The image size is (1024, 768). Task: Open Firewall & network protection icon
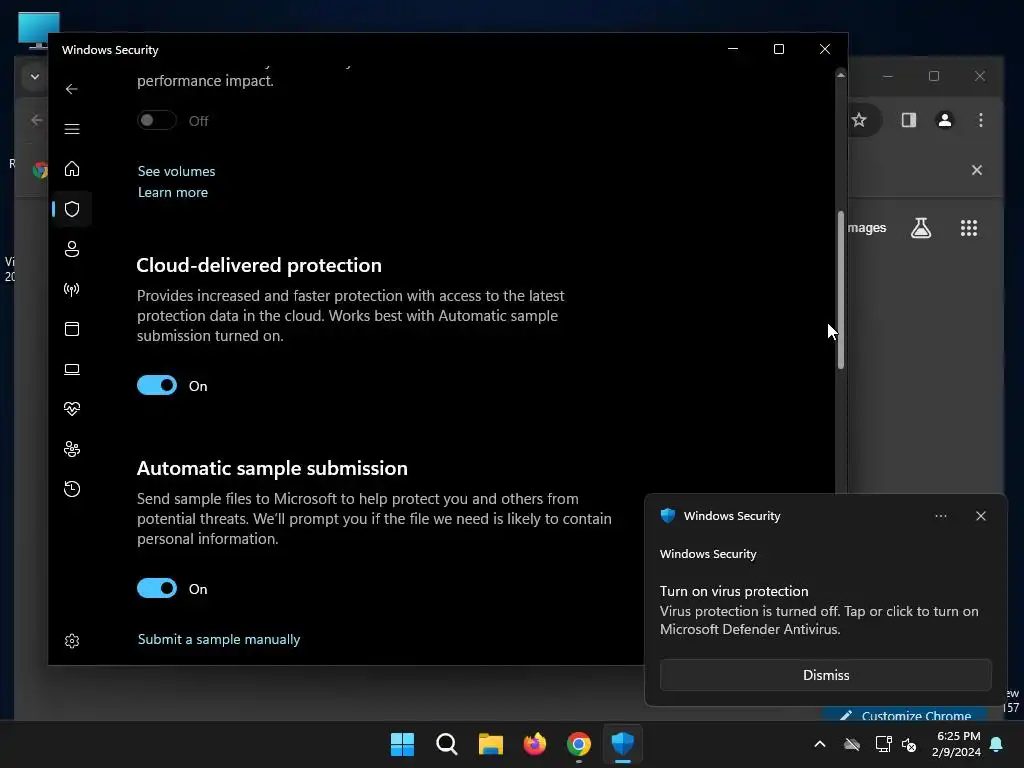[x=72, y=289]
